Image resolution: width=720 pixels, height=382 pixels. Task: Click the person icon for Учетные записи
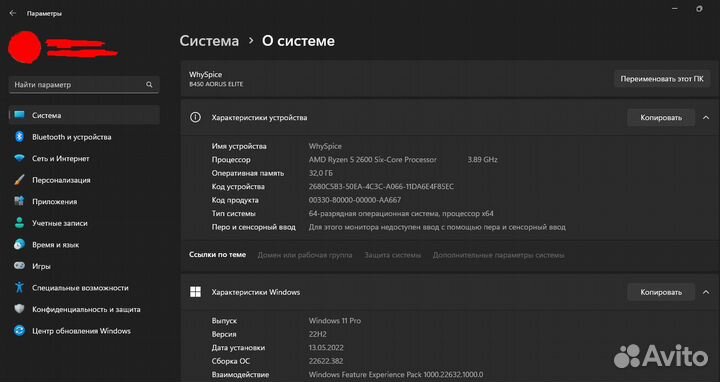coord(19,223)
